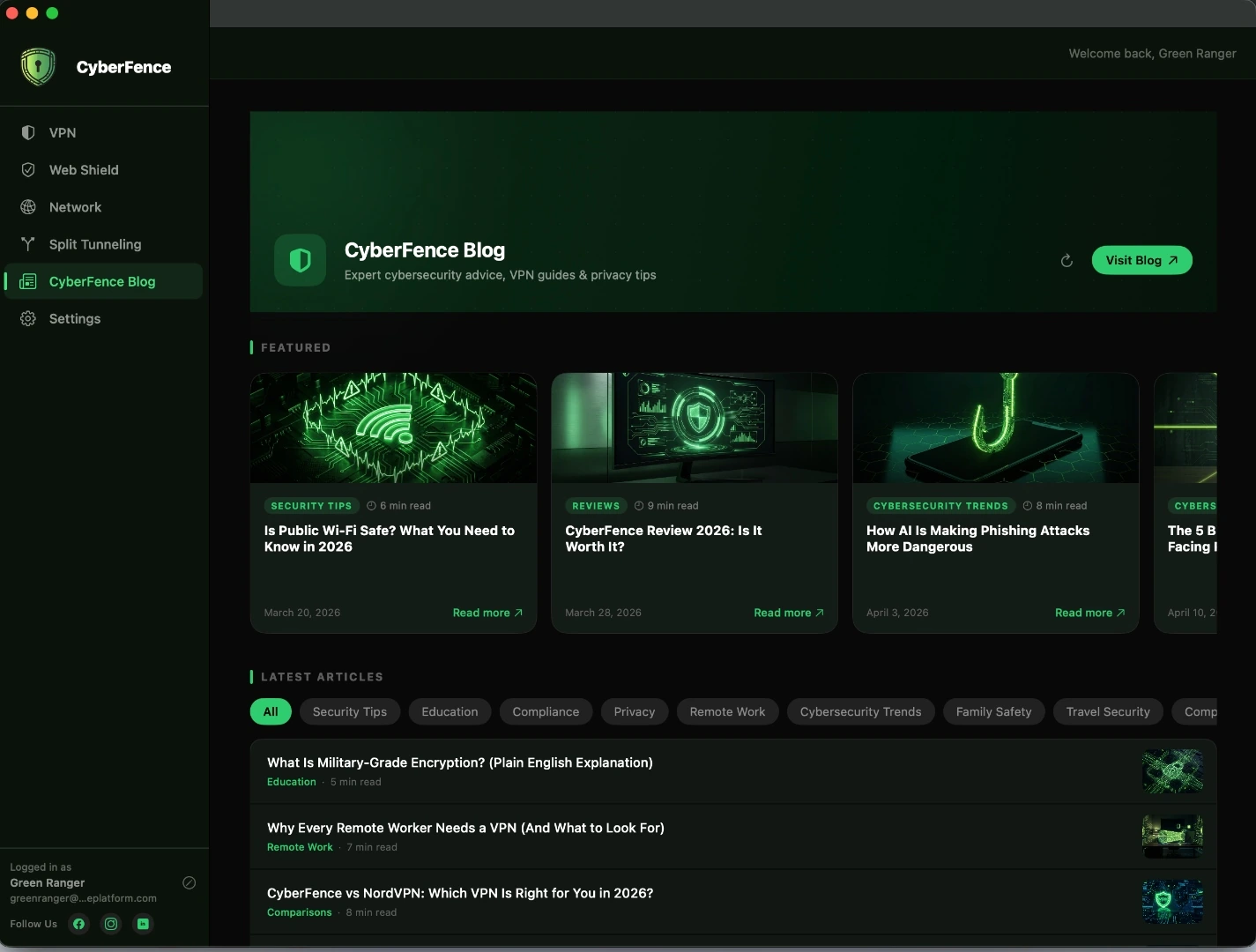Open the phishing hook featured thumbnail
The width and height of the screenshot is (1256, 952).
996,428
